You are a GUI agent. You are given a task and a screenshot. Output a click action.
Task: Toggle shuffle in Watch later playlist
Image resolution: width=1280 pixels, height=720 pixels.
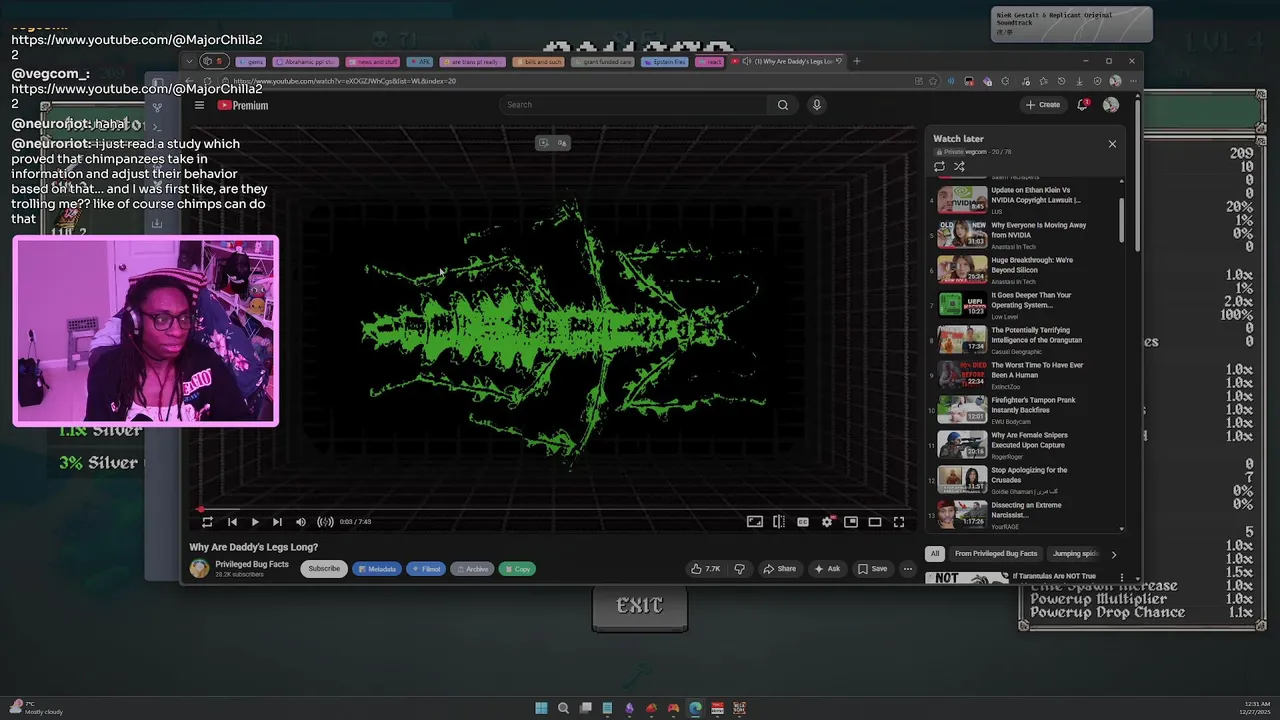click(x=959, y=167)
